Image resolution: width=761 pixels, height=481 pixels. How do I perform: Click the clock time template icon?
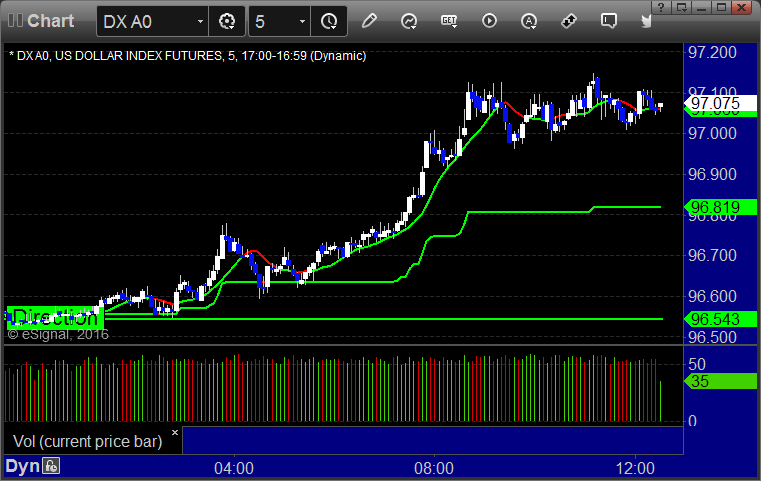329,20
